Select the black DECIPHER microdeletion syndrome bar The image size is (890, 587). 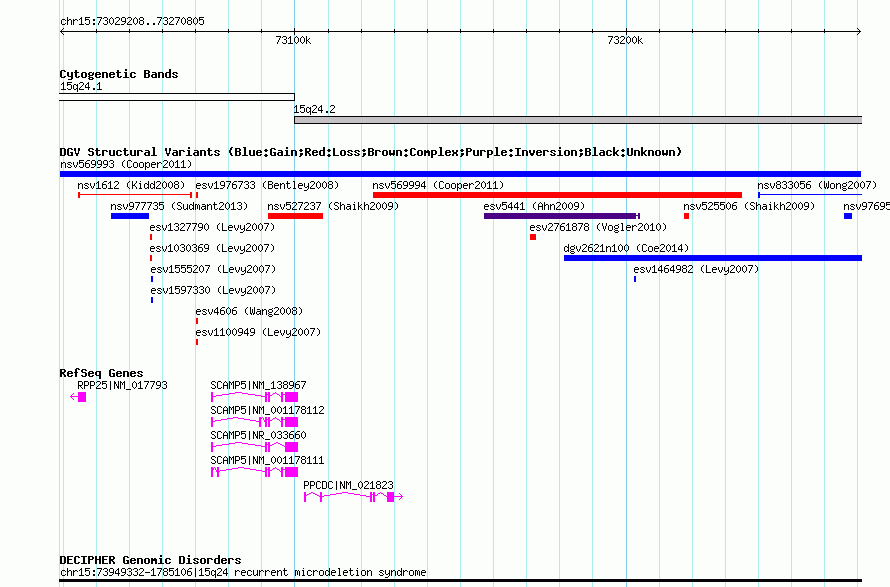[x=460, y=581]
